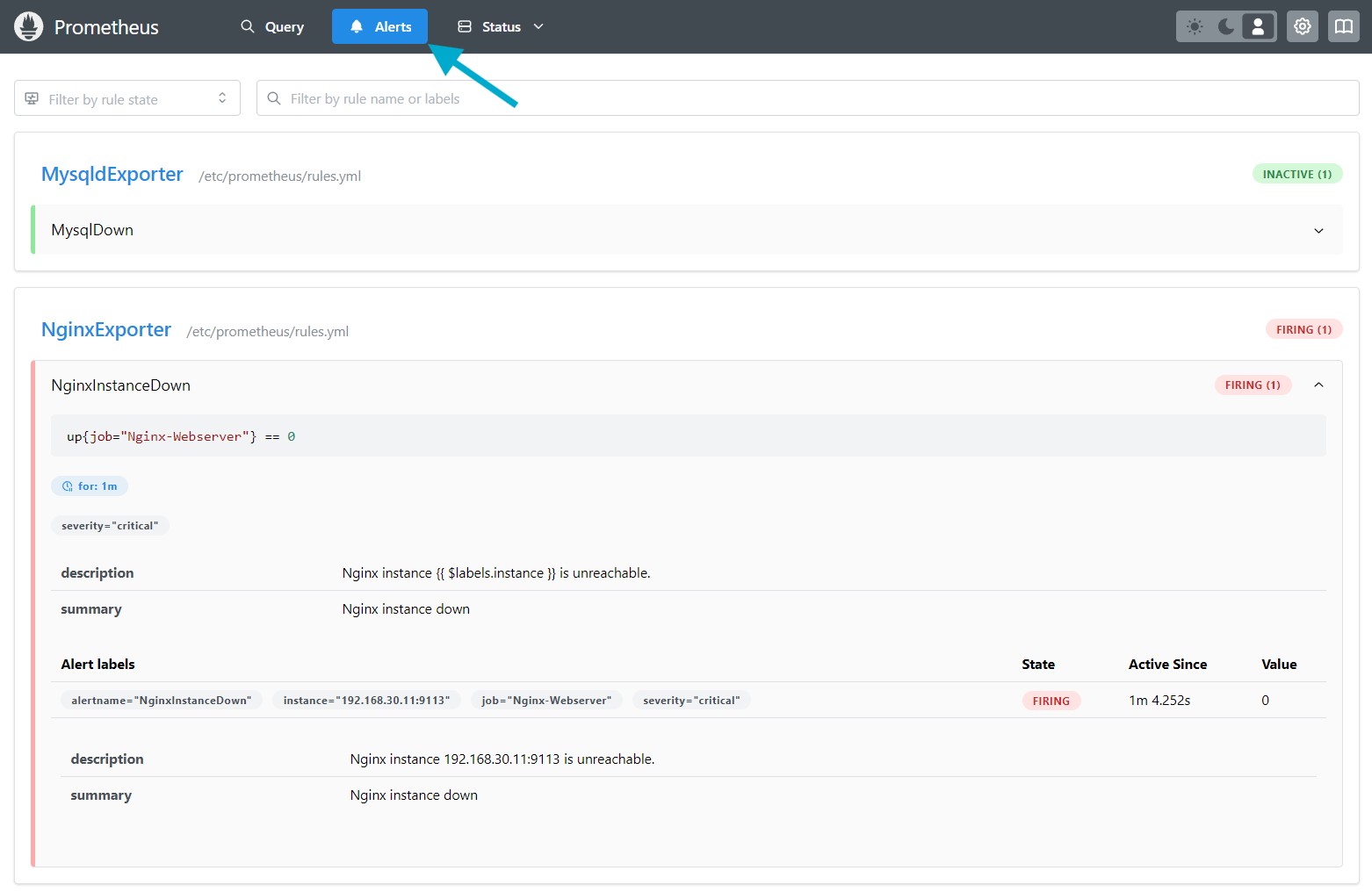Viewport: 1372px width, 892px height.
Task: Select the Alerts navigation tab
Action: click(379, 25)
